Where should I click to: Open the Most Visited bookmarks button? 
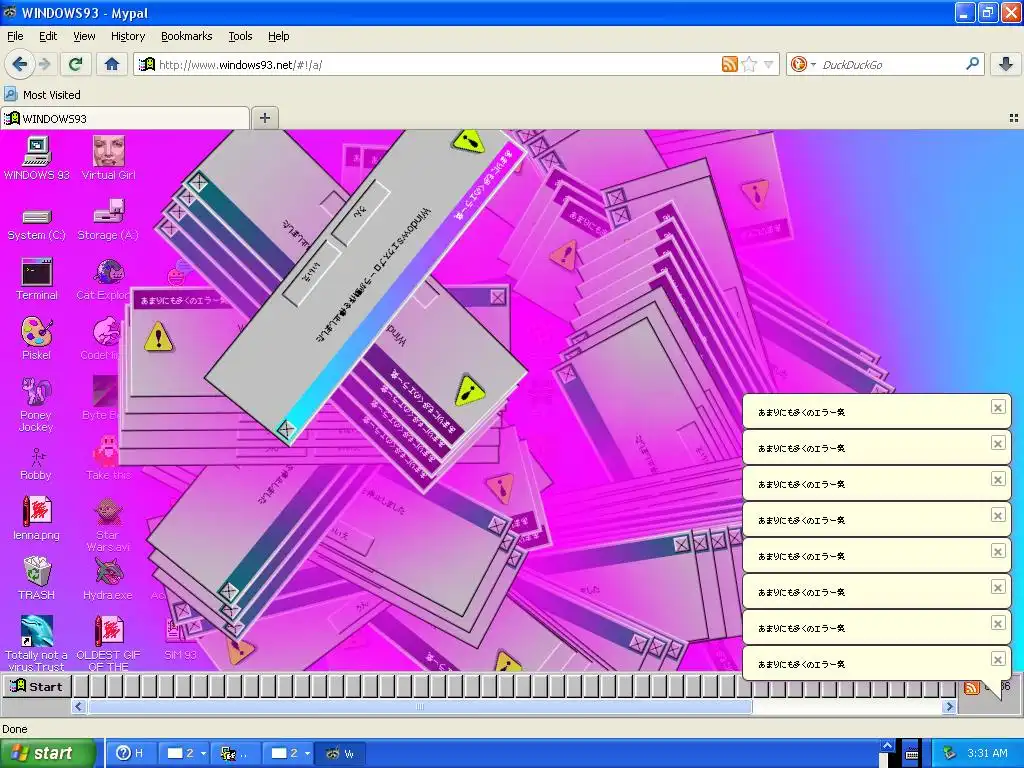click(43, 95)
